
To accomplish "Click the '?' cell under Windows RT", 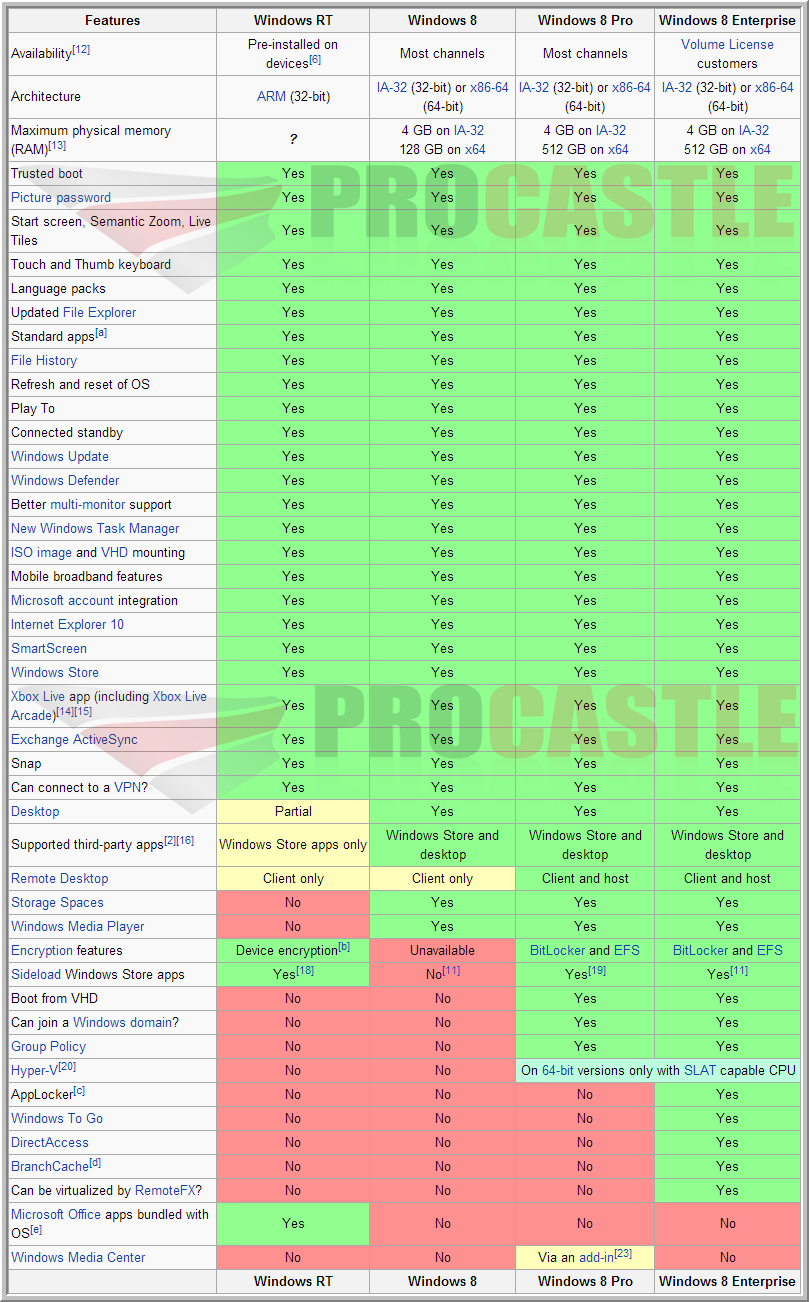I will [x=293, y=140].
